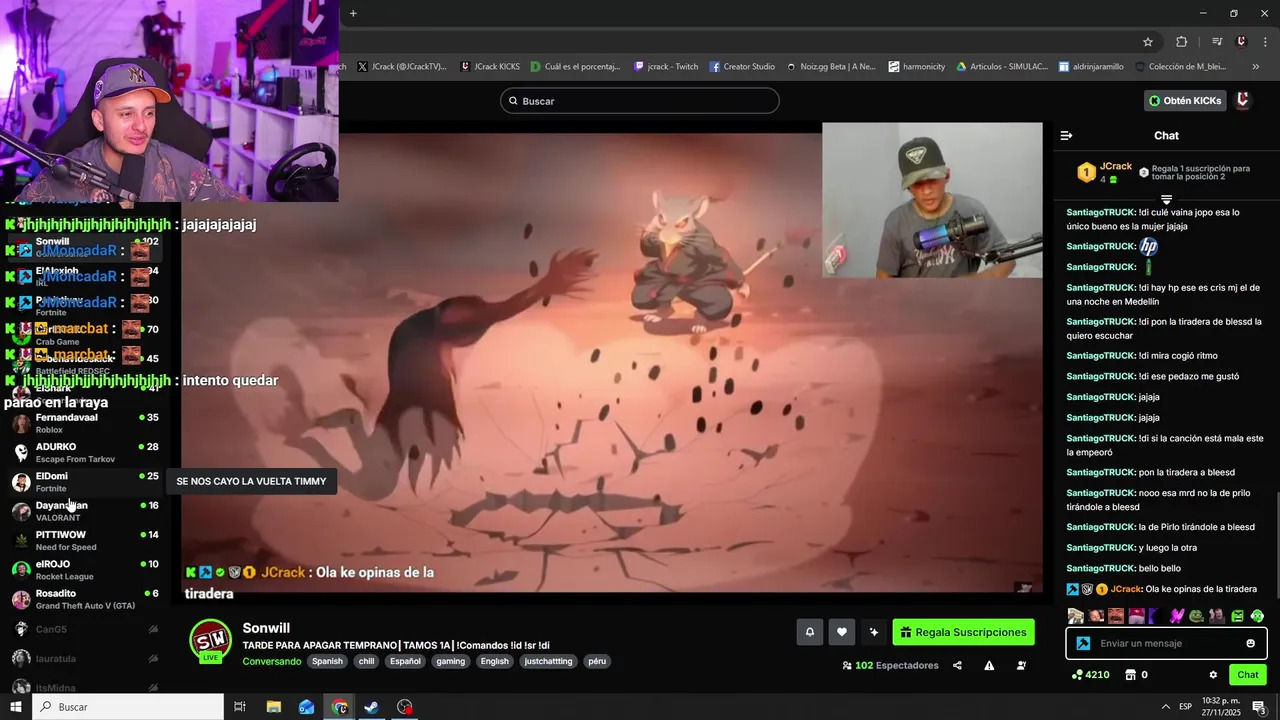The width and height of the screenshot is (1280, 720).
Task: Open Steam from the taskbar
Action: [371, 707]
